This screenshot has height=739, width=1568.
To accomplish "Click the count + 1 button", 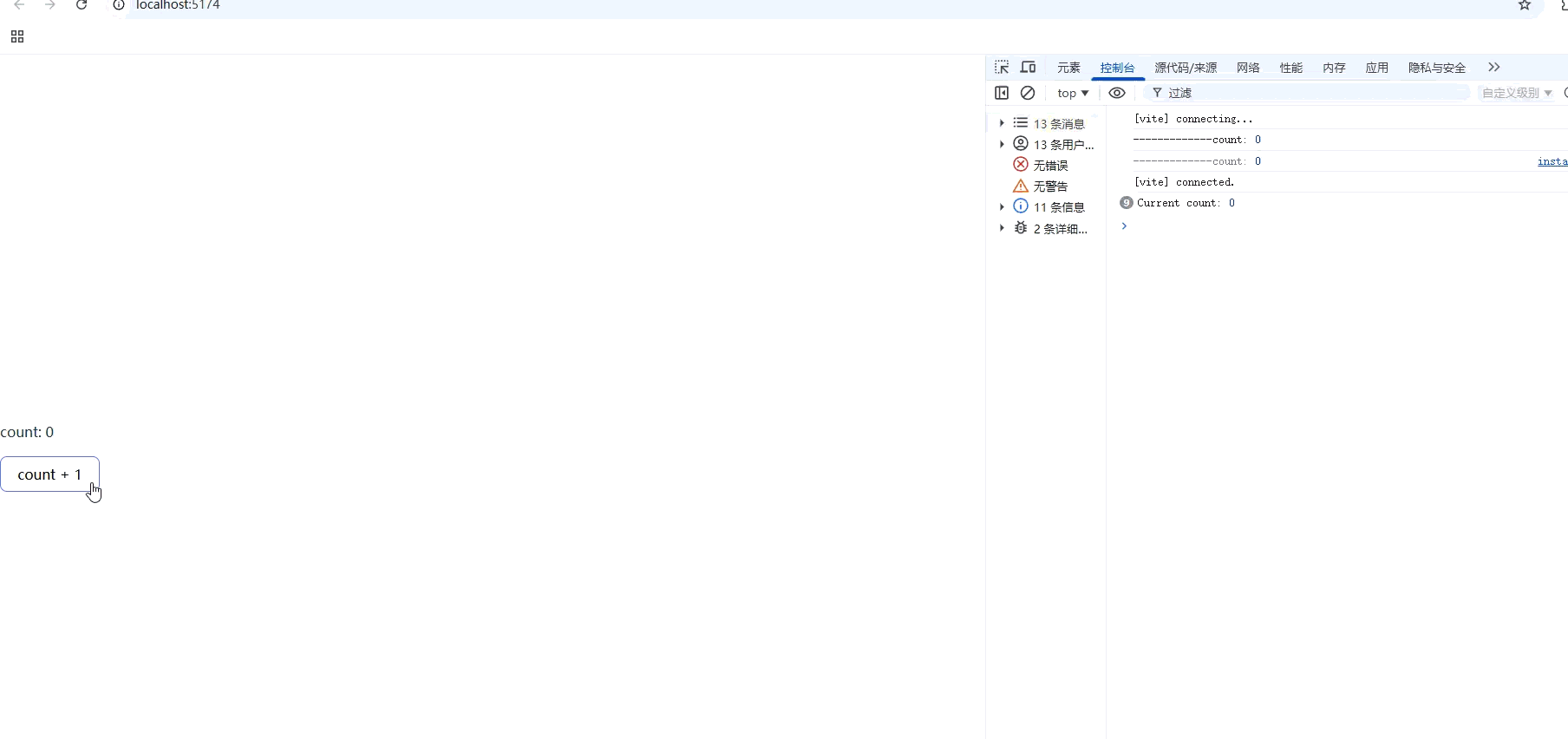I will 49,474.
